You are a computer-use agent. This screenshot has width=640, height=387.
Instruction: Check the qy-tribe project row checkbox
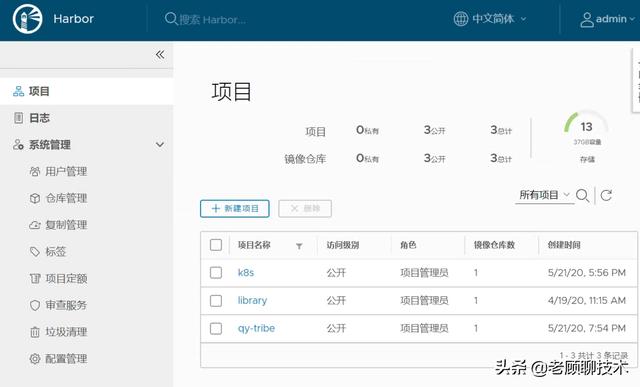[216, 329]
